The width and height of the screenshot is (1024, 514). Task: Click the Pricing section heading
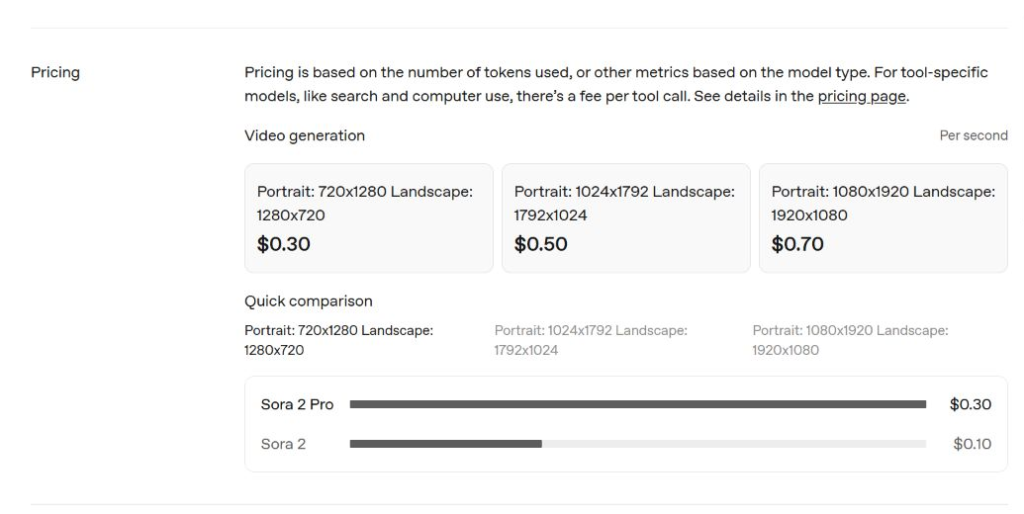(56, 72)
